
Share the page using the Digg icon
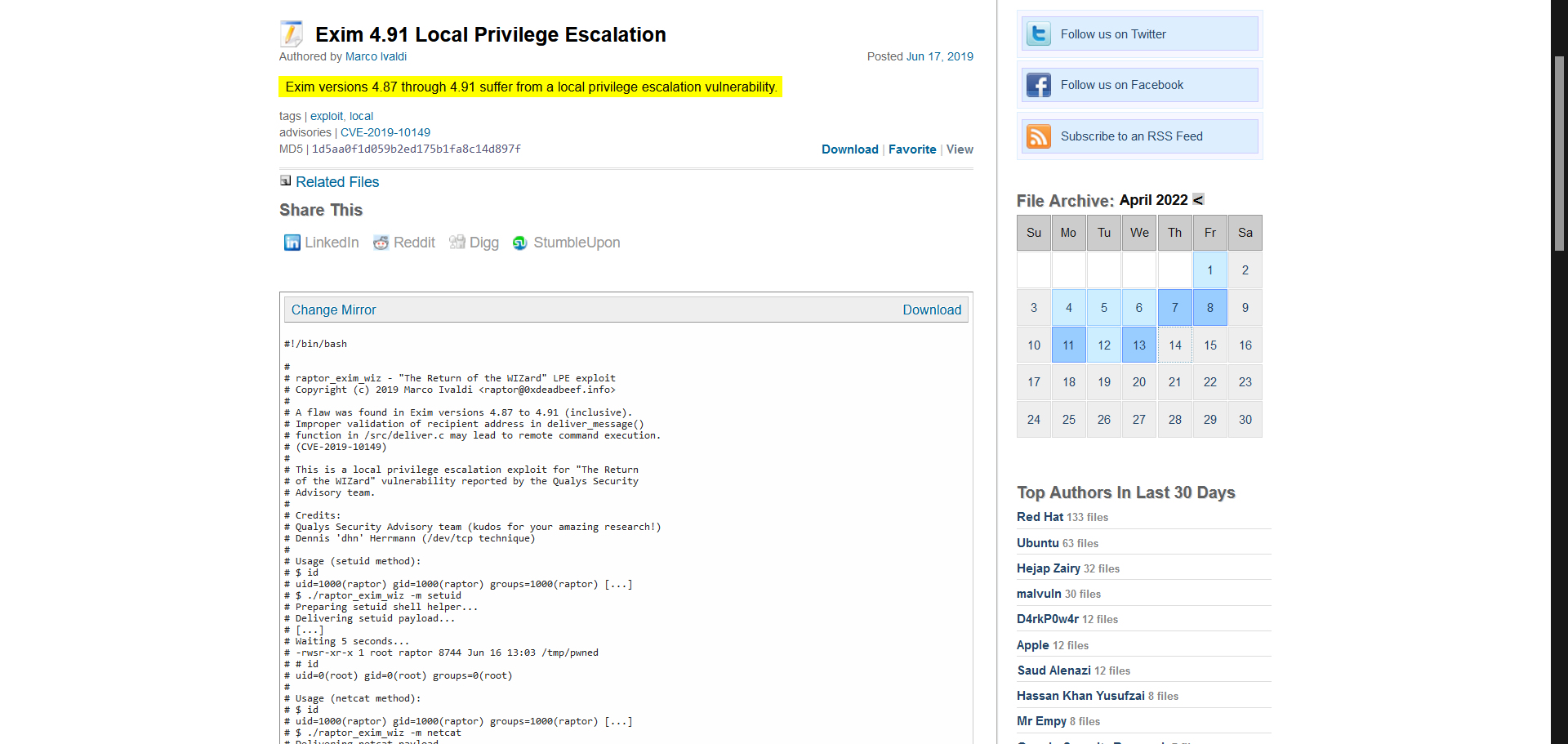(457, 243)
